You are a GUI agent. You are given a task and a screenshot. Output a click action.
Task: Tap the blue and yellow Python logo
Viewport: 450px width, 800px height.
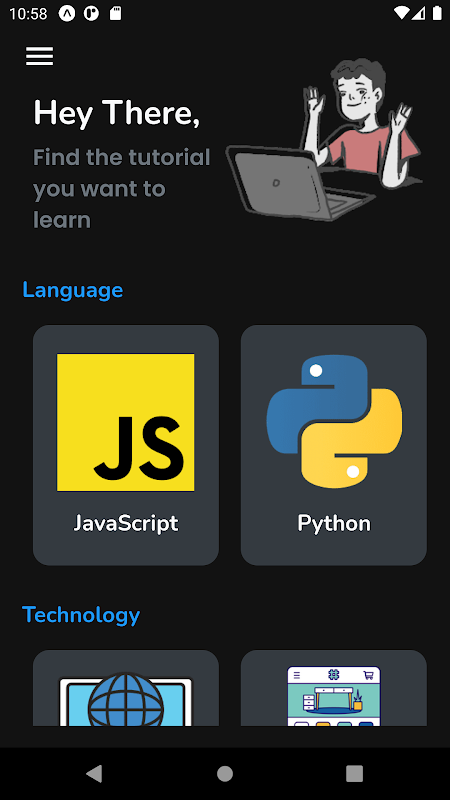pyautogui.click(x=334, y=421)
